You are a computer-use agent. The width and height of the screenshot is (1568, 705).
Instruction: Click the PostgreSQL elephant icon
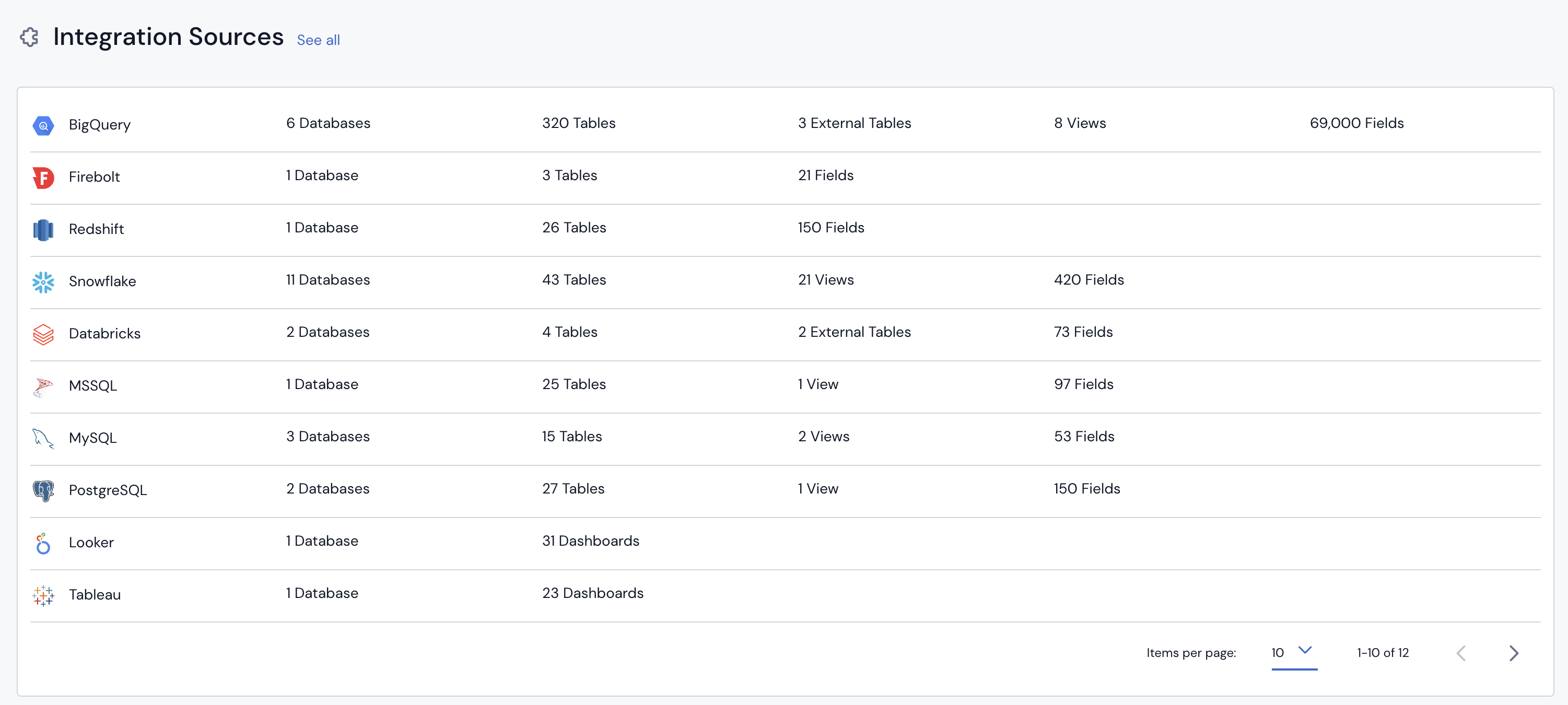(x=43, y=491)
